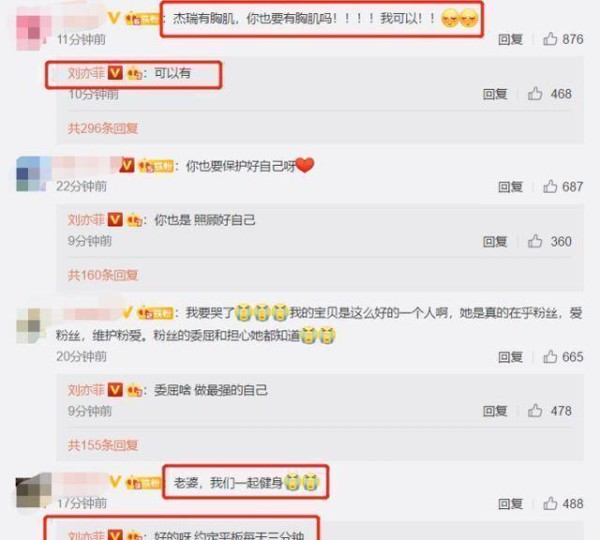Expand 共296条回复 replies

coord(103,128)
